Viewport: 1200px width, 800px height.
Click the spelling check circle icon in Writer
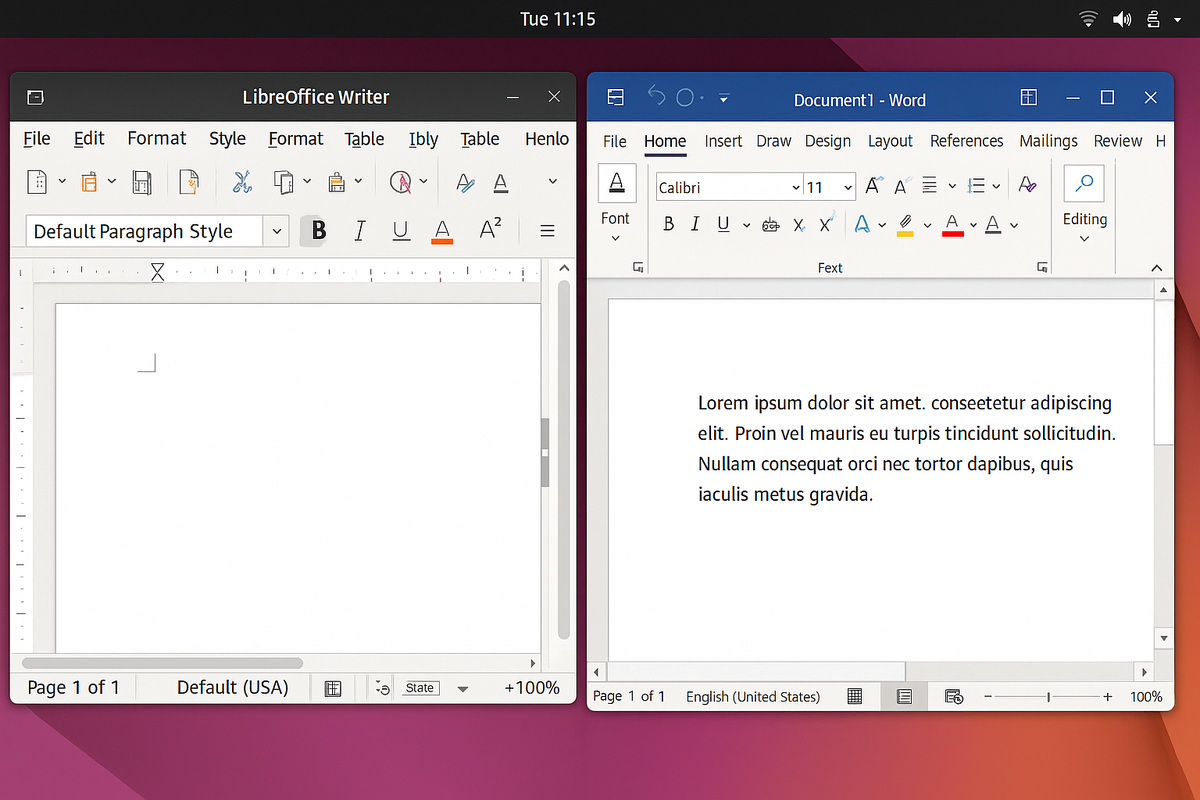click(401, 181)
